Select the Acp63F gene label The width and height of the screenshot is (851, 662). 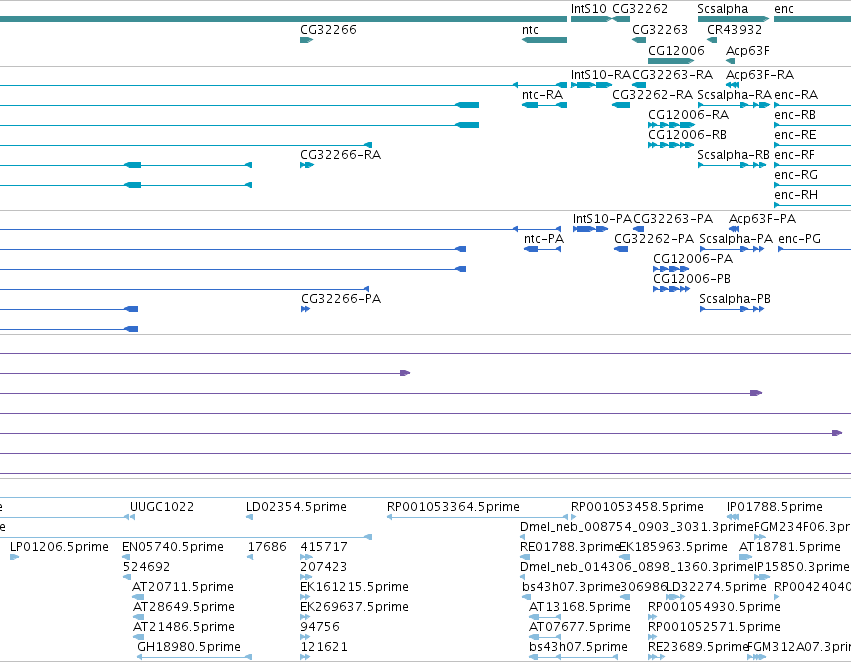(748, 51)
